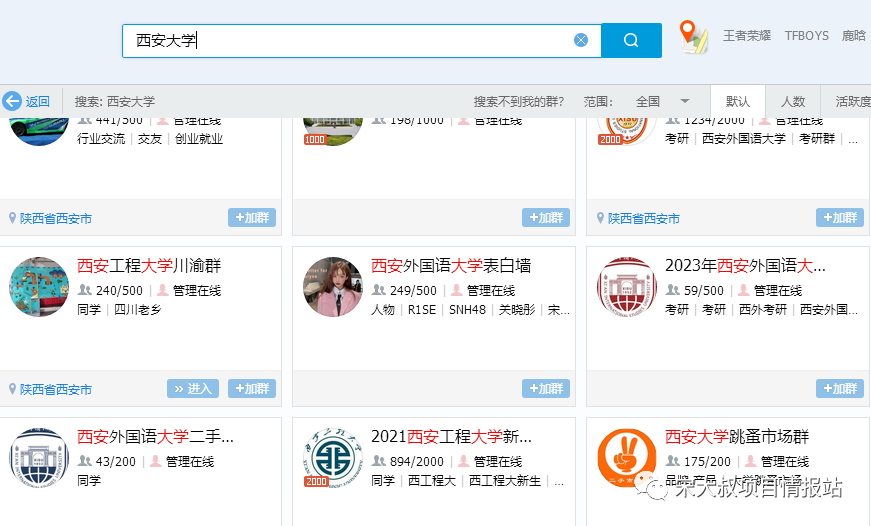Open 西安工程大学川渝群 group title

(149, 265)
